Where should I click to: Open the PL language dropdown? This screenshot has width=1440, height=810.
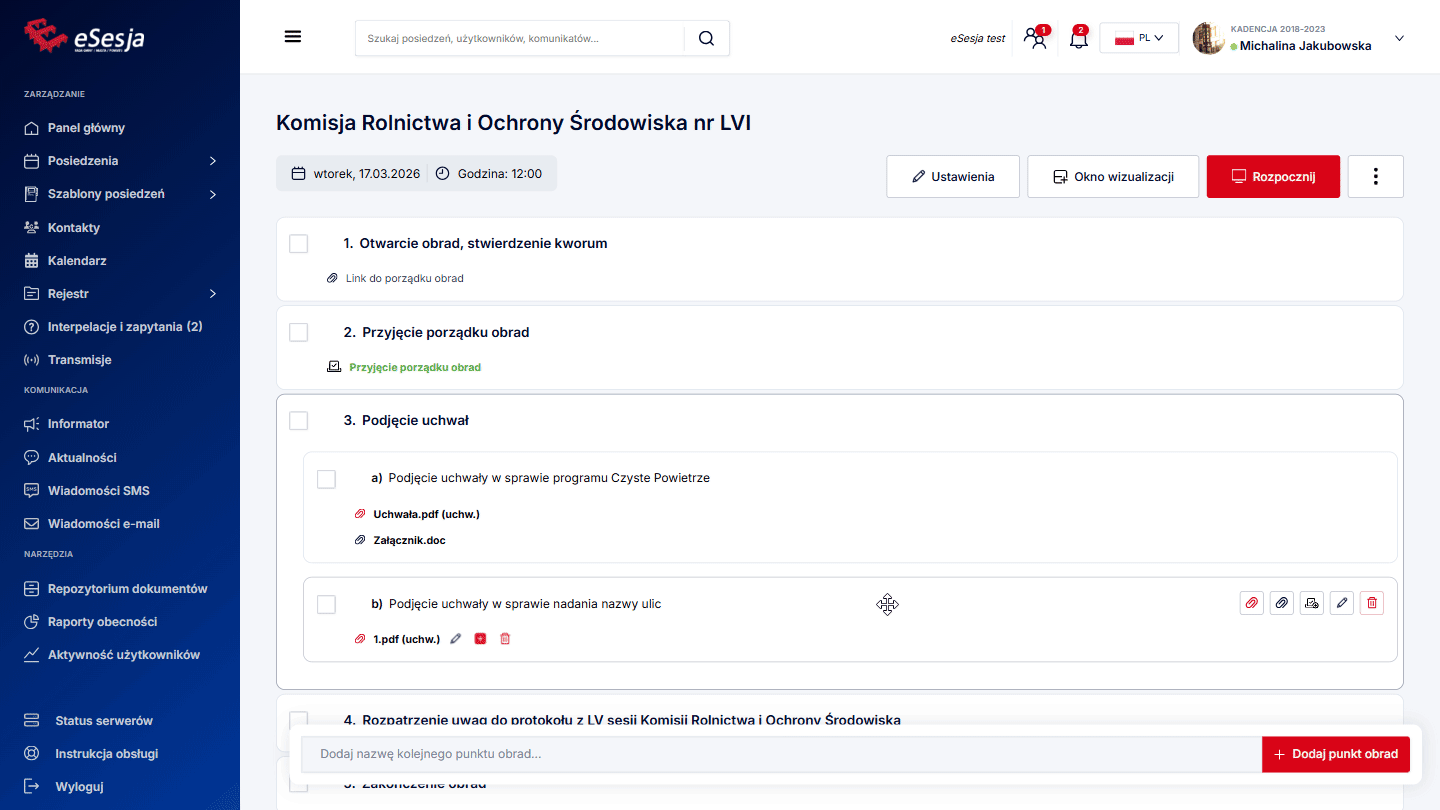(1139, 38)
